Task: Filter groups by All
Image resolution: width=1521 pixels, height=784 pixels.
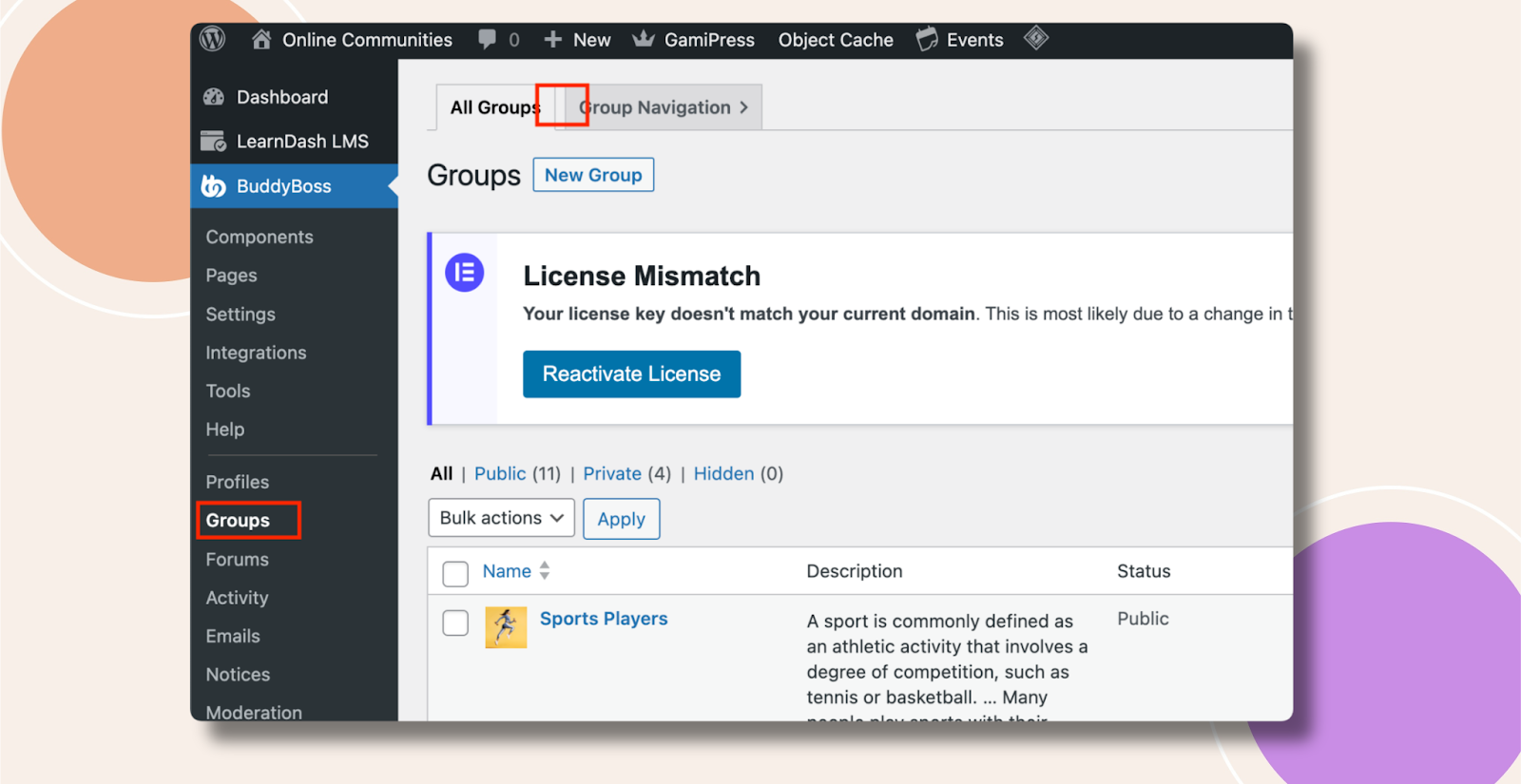Action: coord(442,473)
